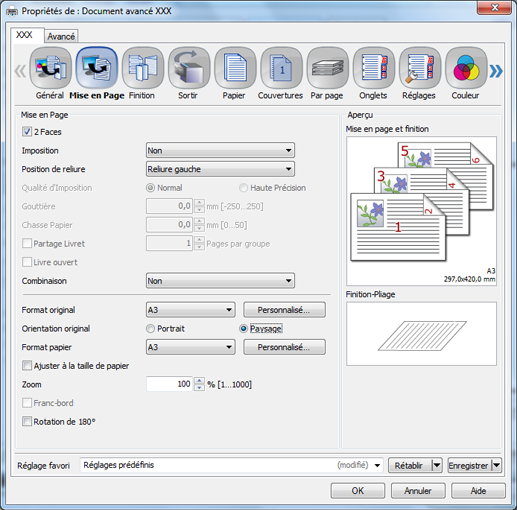Screen dimensions: 517x510
Task: Open the Sortir output icon
Action: 189,68
